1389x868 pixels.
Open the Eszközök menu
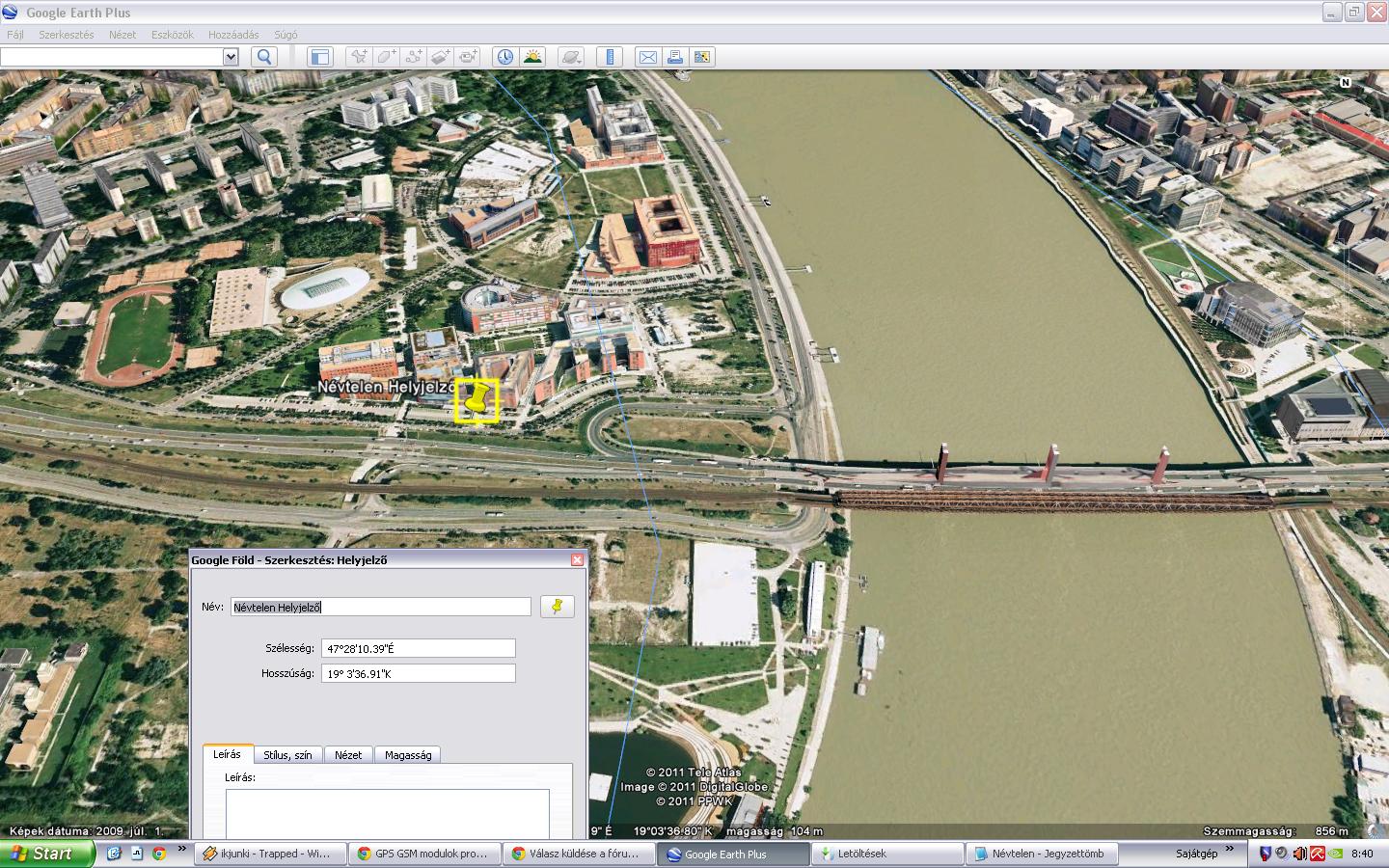click(x=173, y=35)
